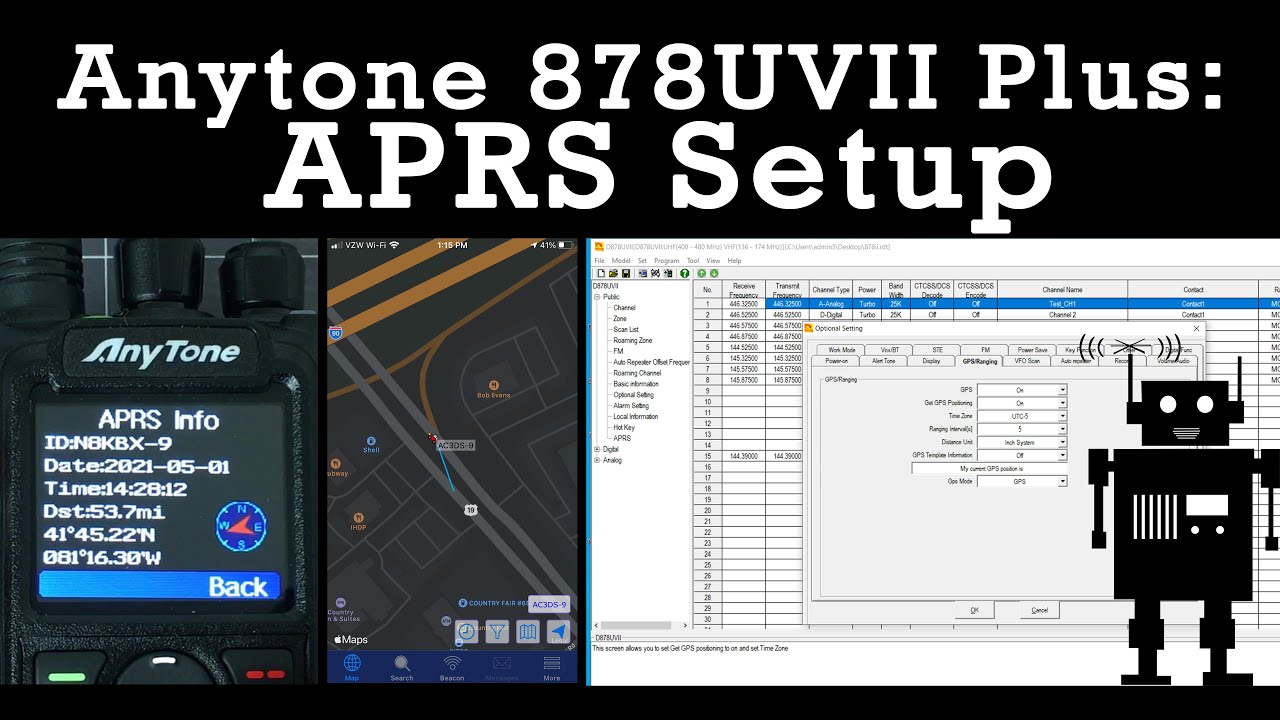Switch to the Work Mode tab

click(x=842, y=350)
